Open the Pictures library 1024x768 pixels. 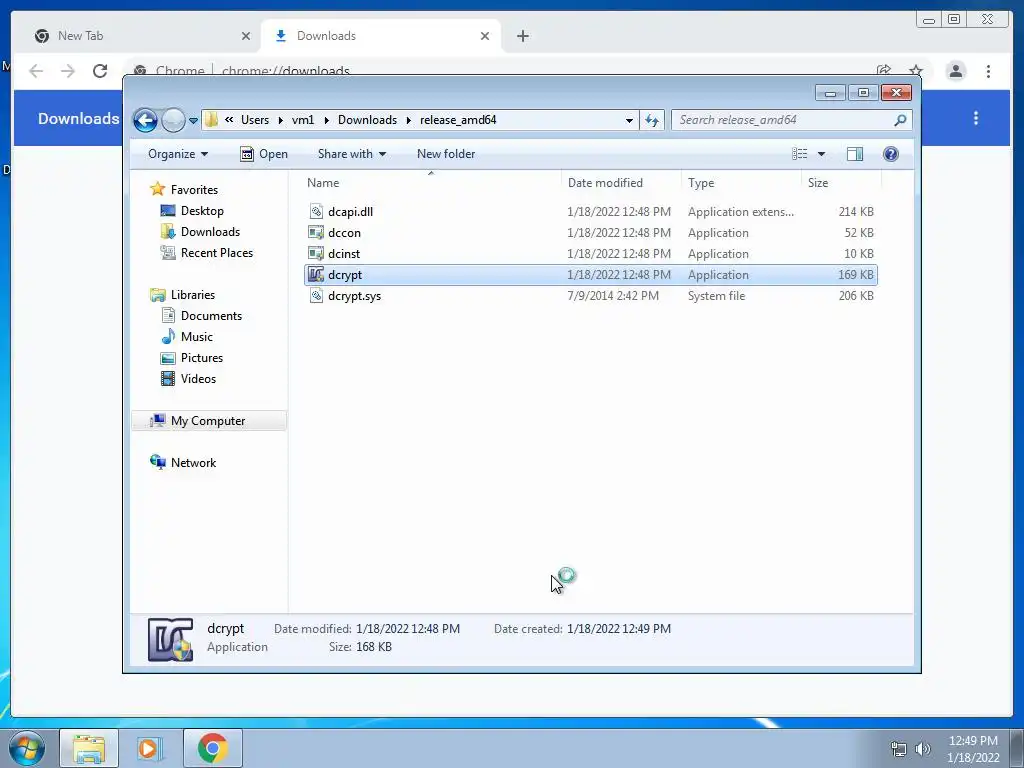pos(202,358)
